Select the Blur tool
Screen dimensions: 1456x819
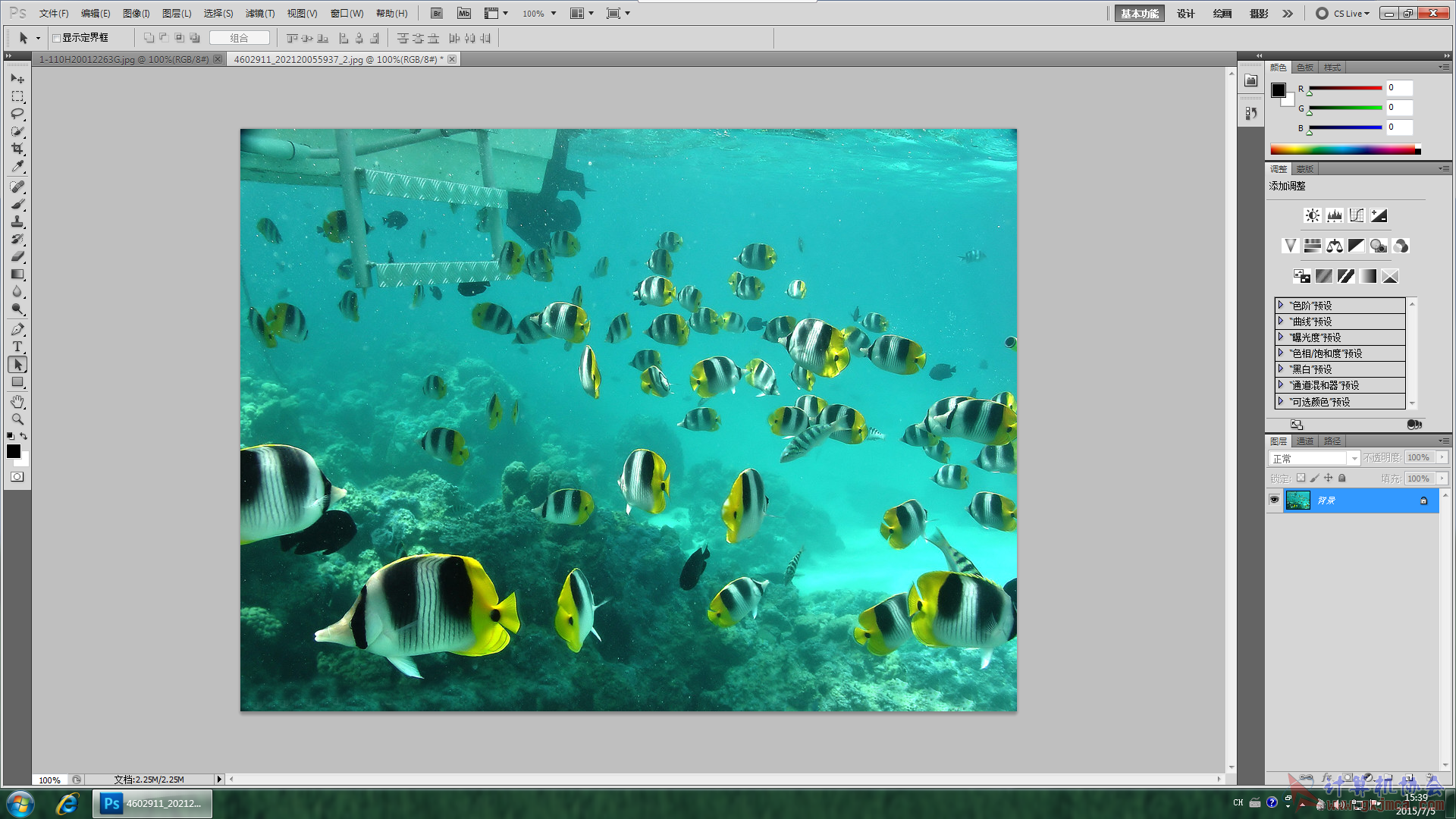[x=17, y=291]
